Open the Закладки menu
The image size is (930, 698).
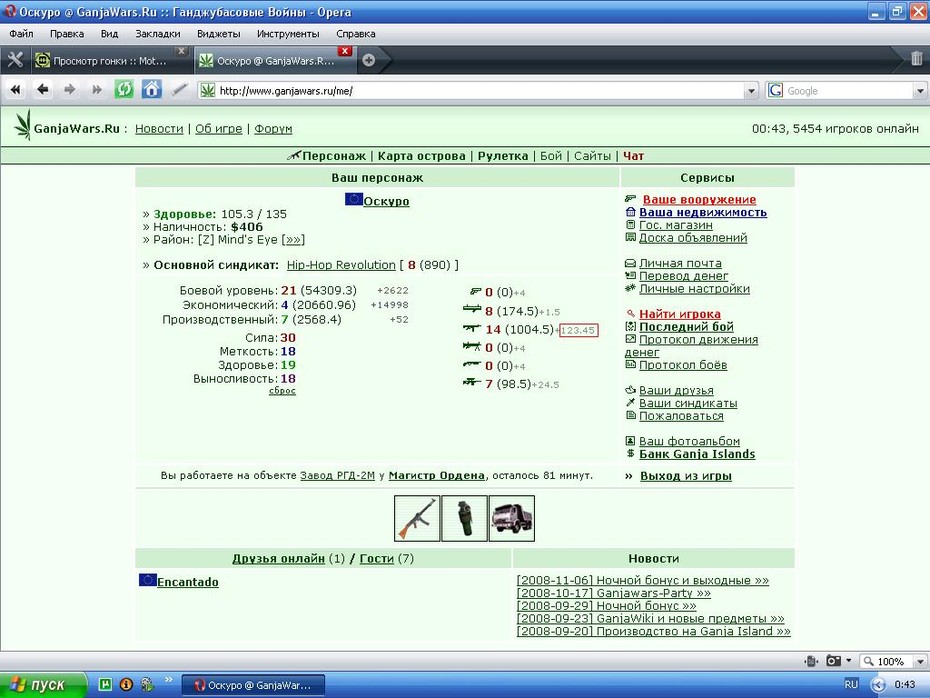(158, 34)
